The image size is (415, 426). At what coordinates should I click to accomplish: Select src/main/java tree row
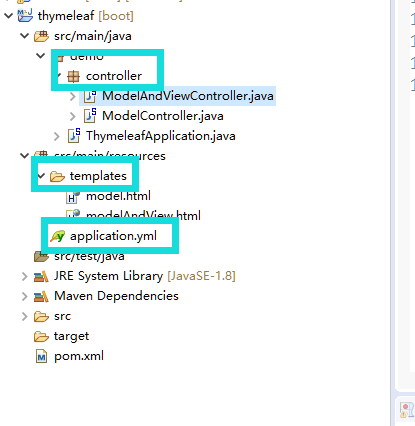click(x=93, y=36)
